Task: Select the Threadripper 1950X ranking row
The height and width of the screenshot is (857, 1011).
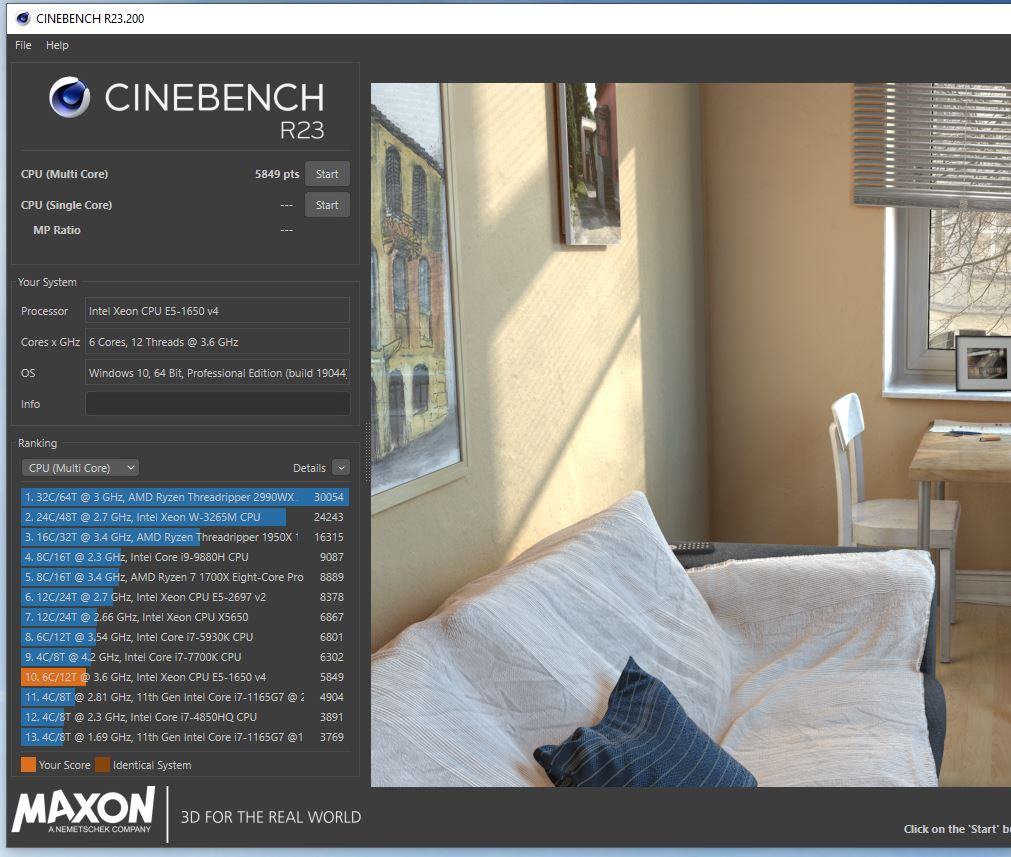Action: coord(185,537)
